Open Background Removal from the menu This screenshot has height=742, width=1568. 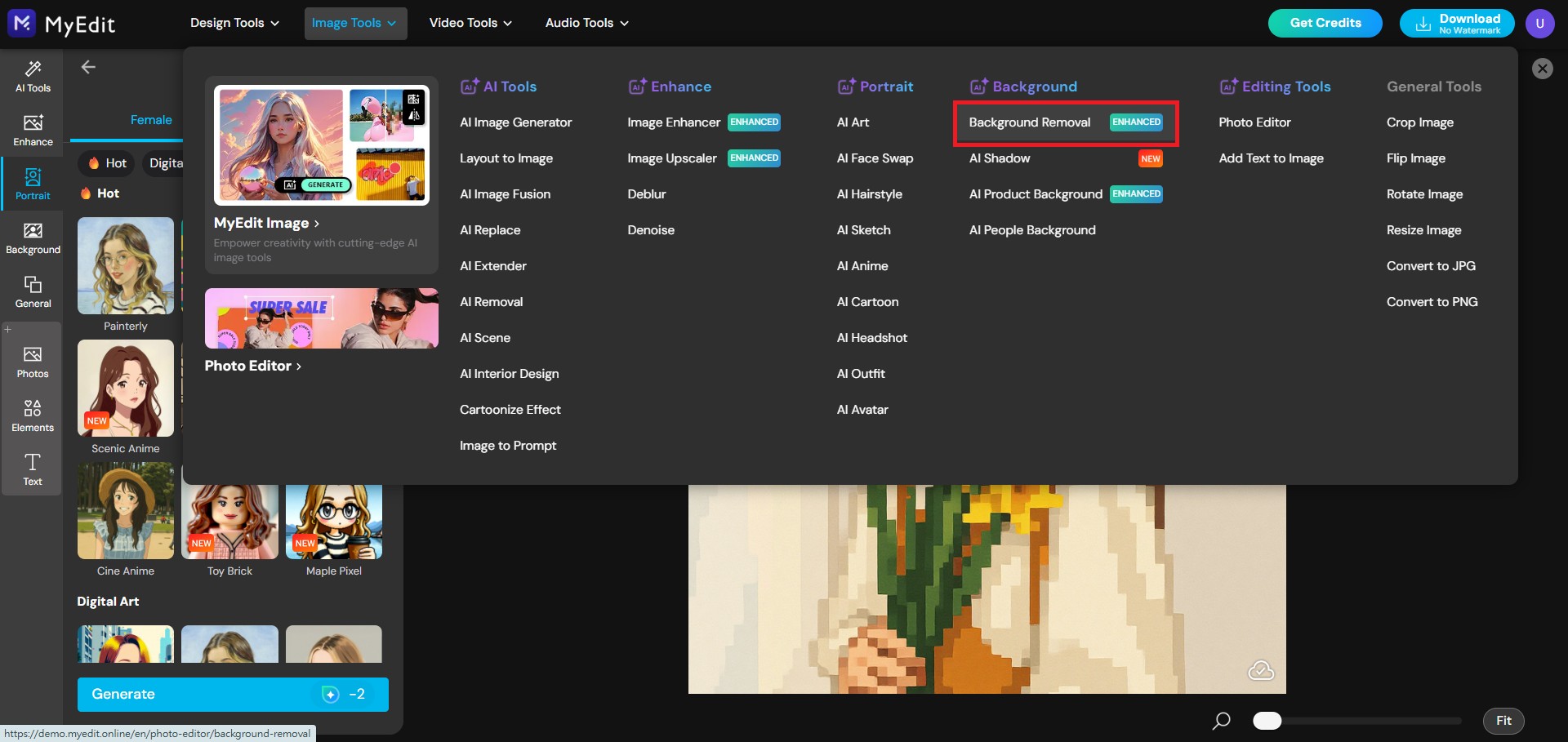1029,122
